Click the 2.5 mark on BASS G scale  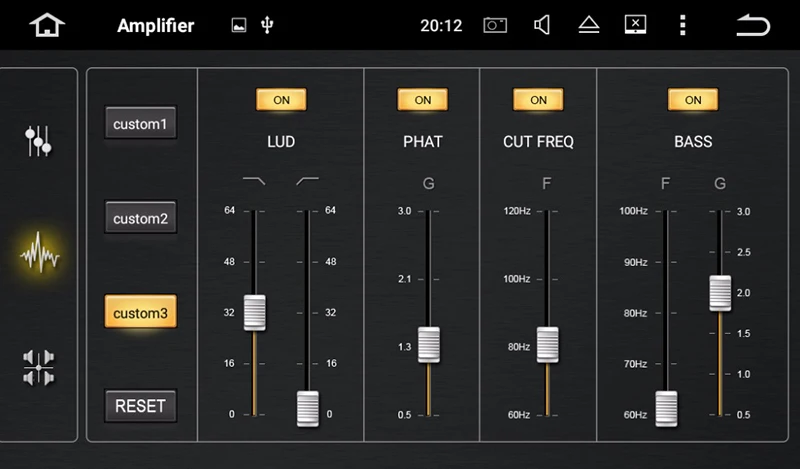(x=744, y=252)
